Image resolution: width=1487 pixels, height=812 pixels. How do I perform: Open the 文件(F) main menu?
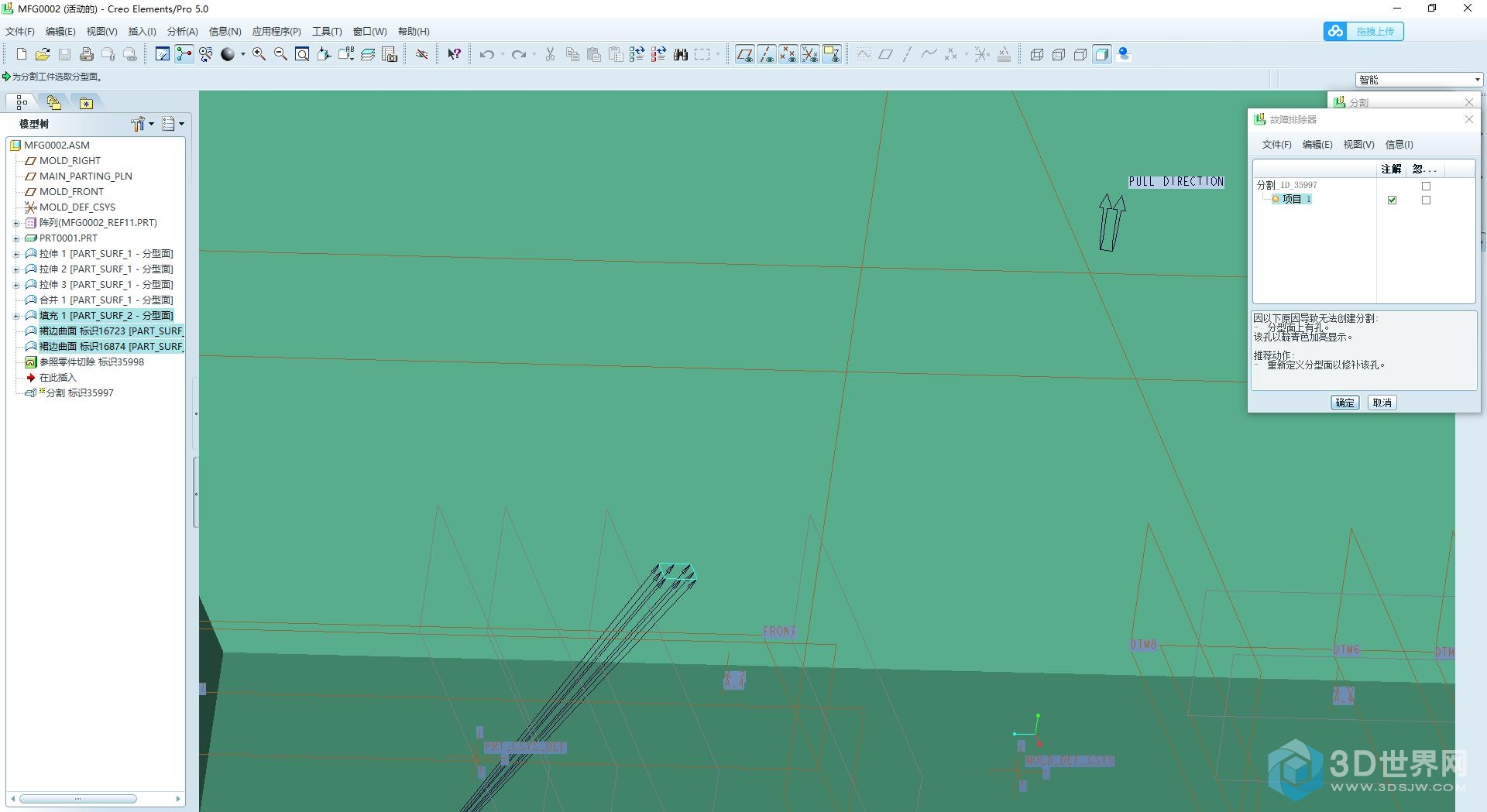click(x=20, y=32)
